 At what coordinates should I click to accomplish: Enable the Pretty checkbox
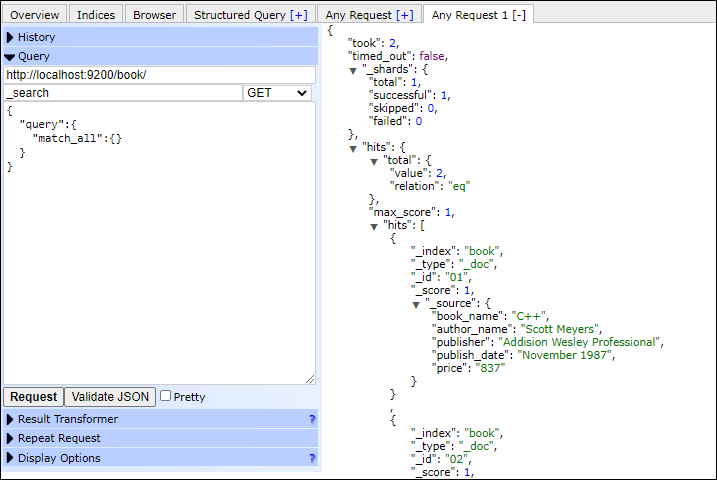click(x=166, y=396)
